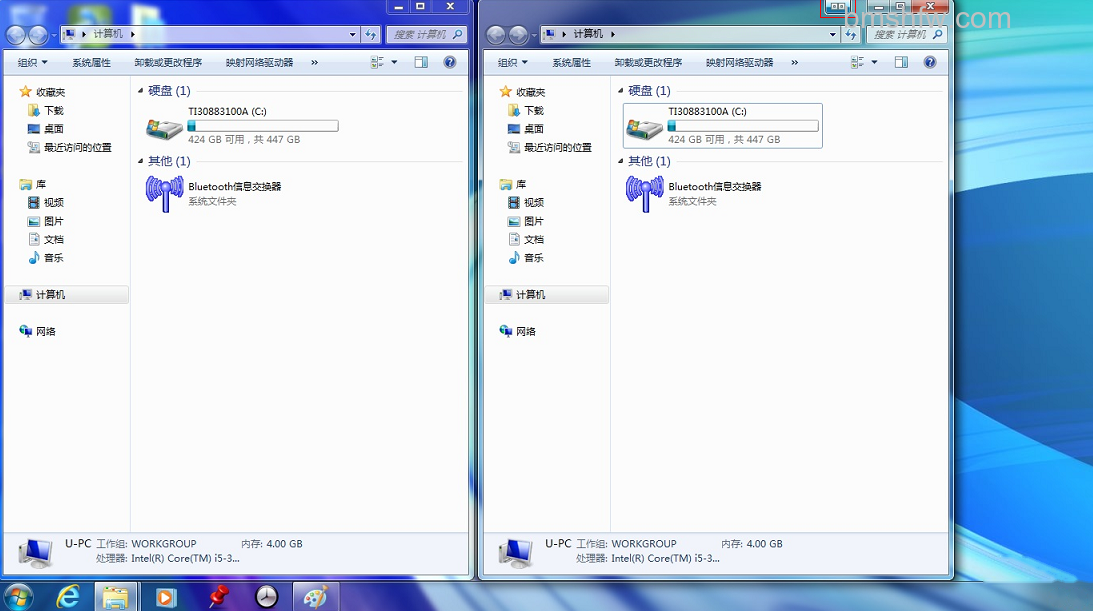Click the C: drive capacity bar in left window

[x=263, y=126]
